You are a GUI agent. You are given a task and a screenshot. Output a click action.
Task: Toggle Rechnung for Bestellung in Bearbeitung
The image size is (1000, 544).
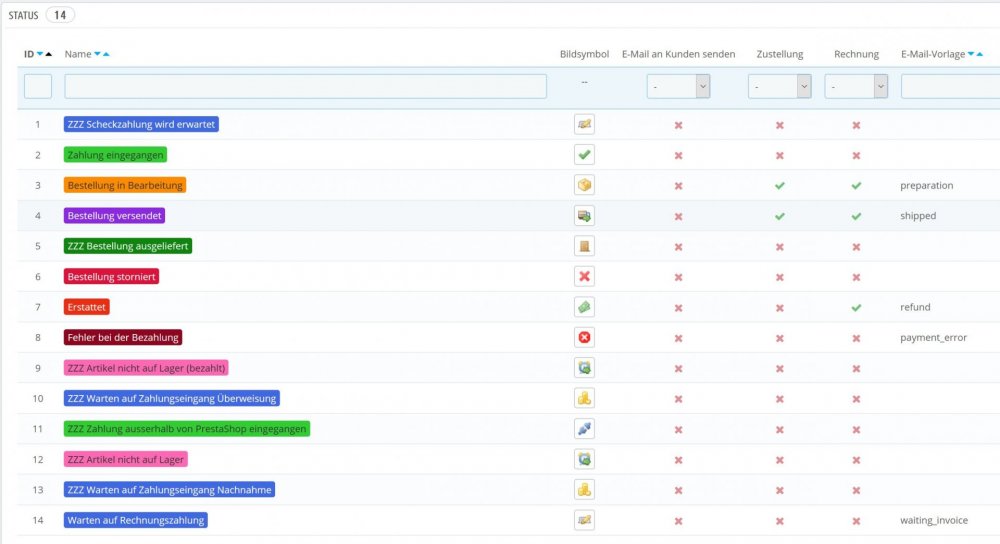(x=856, y=186)
